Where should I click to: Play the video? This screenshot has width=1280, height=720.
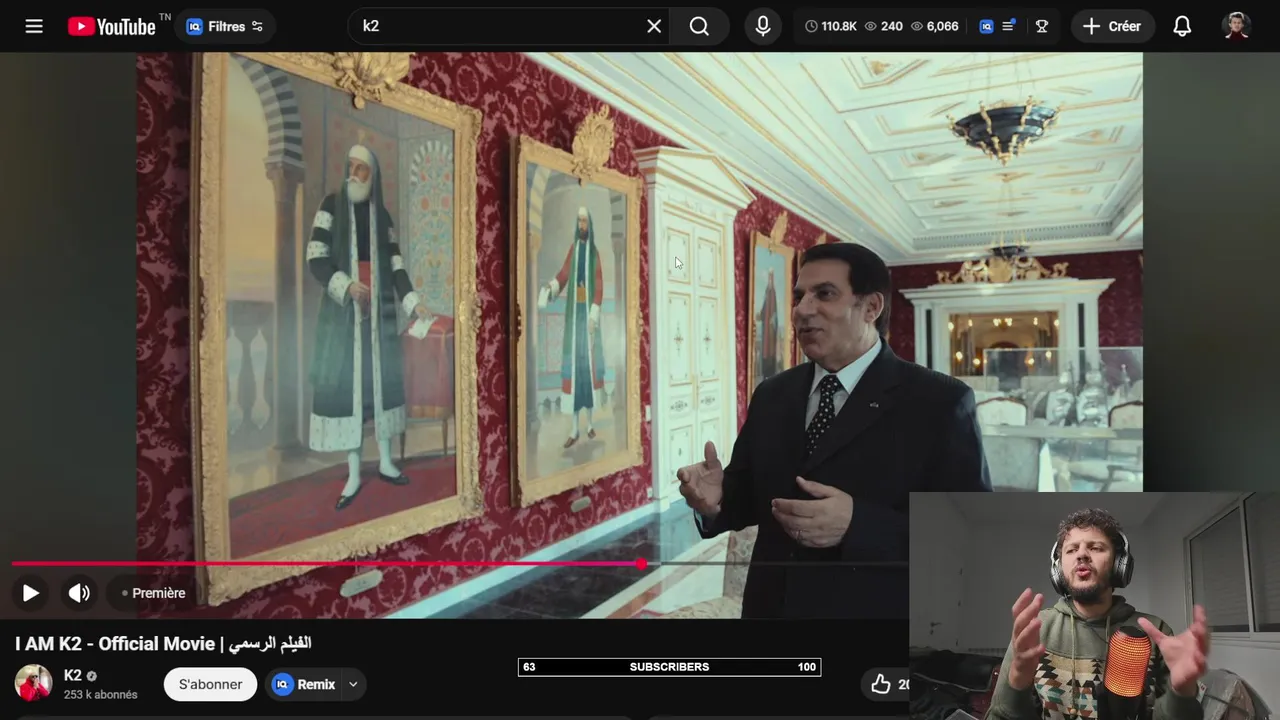(31, 593)
